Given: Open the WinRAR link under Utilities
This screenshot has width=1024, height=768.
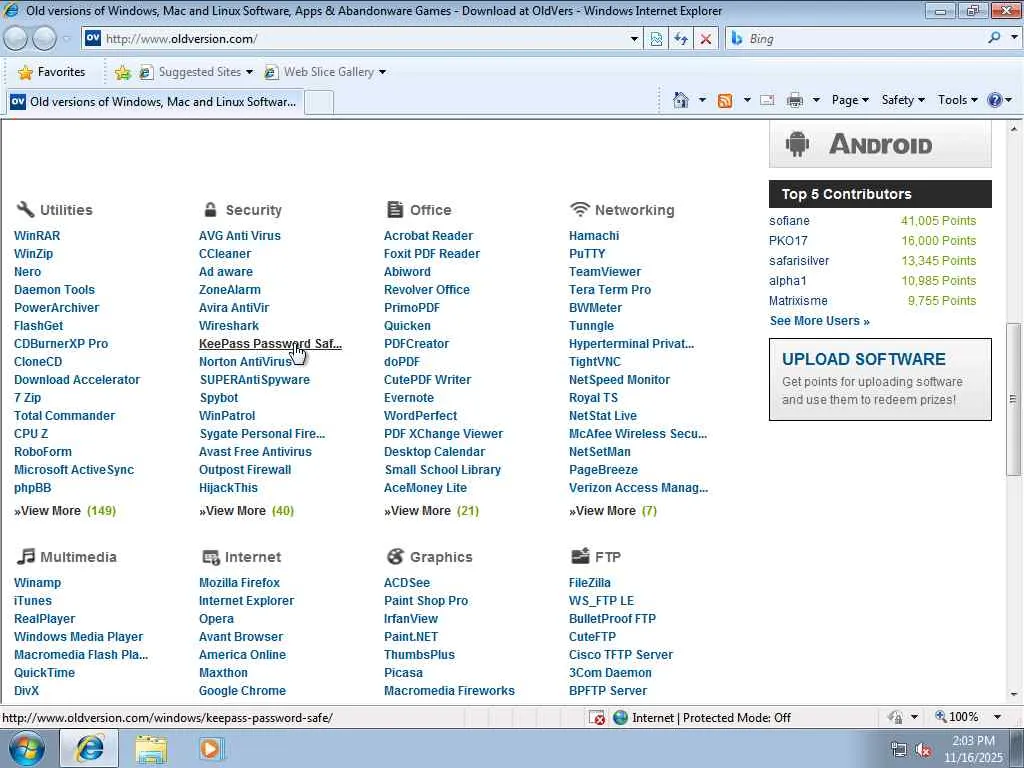Looking at the screenshot, I should (37, 236).
